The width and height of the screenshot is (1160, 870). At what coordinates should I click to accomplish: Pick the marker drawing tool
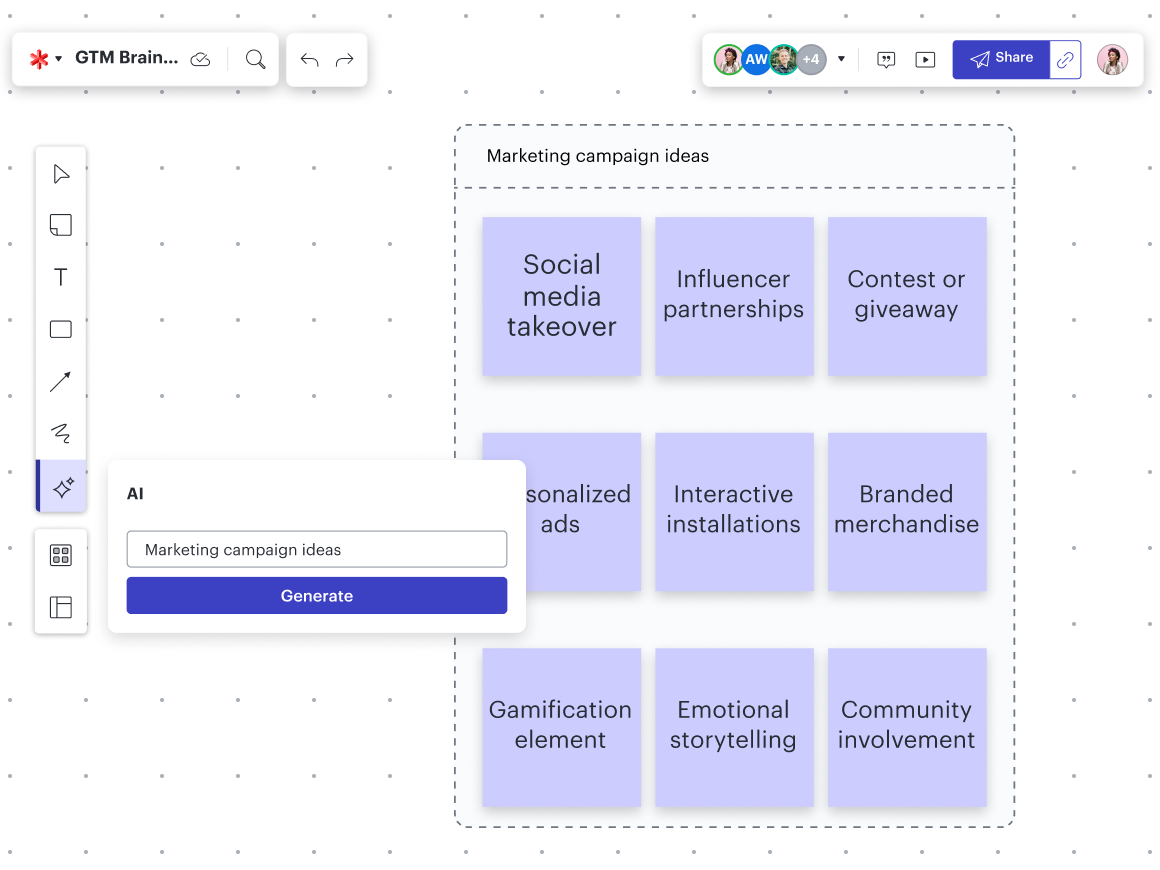point(61,433)
